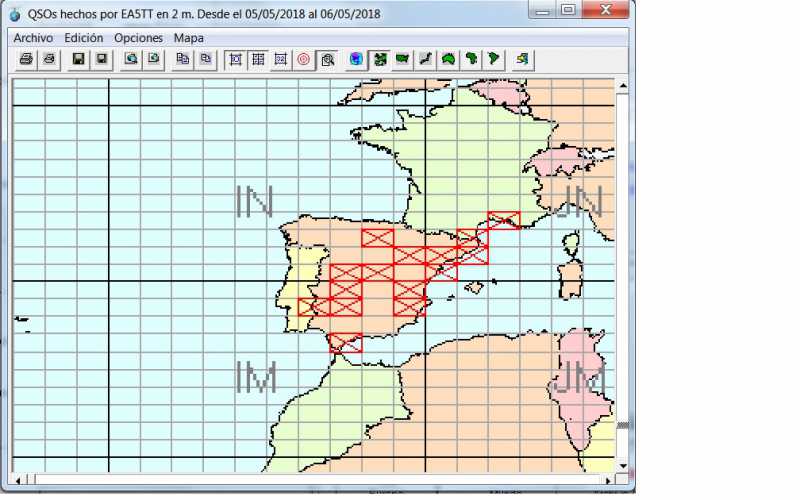The image size is (800, 500).
Task: Click the horizontal scrollbar thumb
Action: pos(31,480)
